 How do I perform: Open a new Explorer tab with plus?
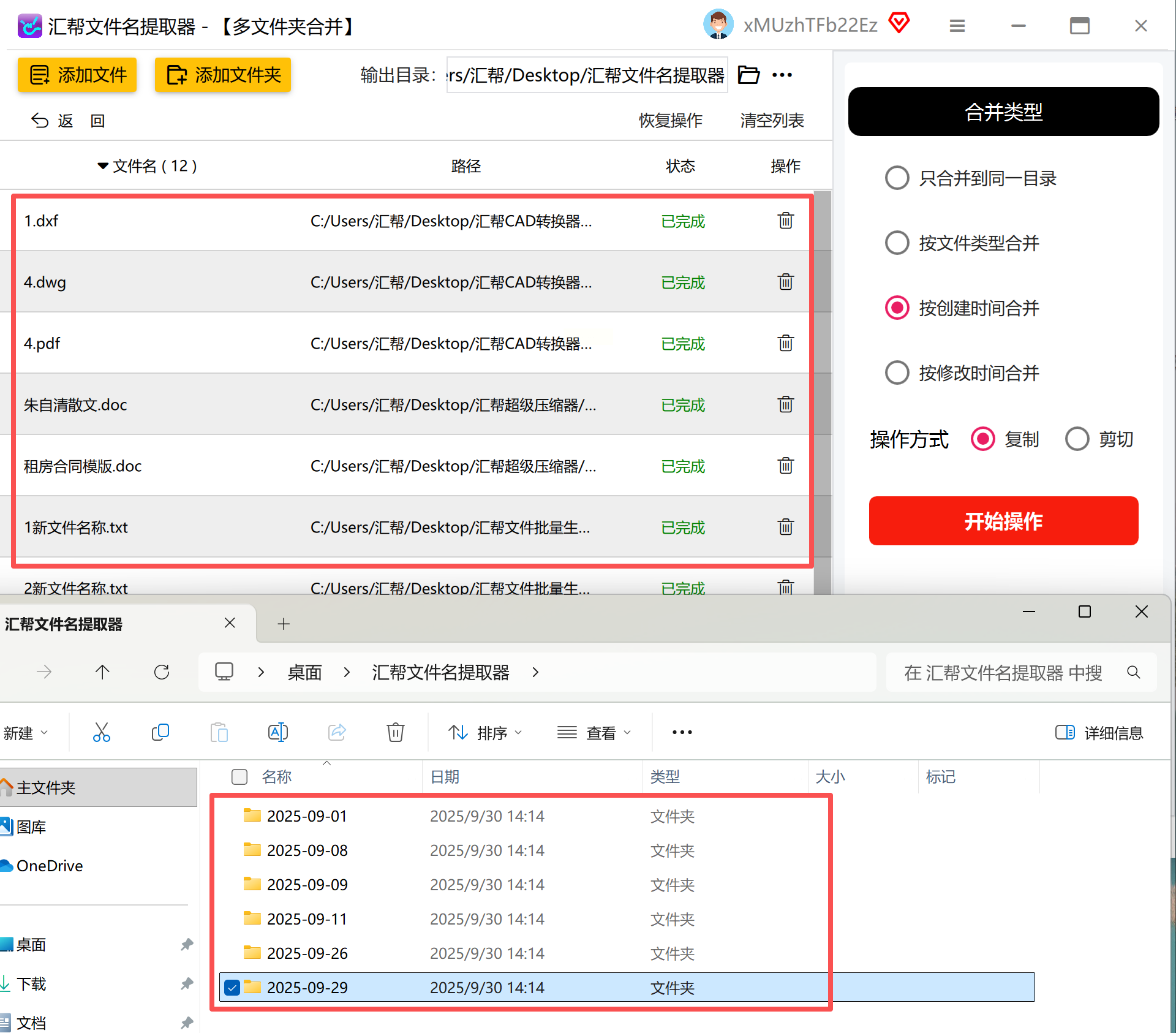pyautogui.click(x=283, y=624)
